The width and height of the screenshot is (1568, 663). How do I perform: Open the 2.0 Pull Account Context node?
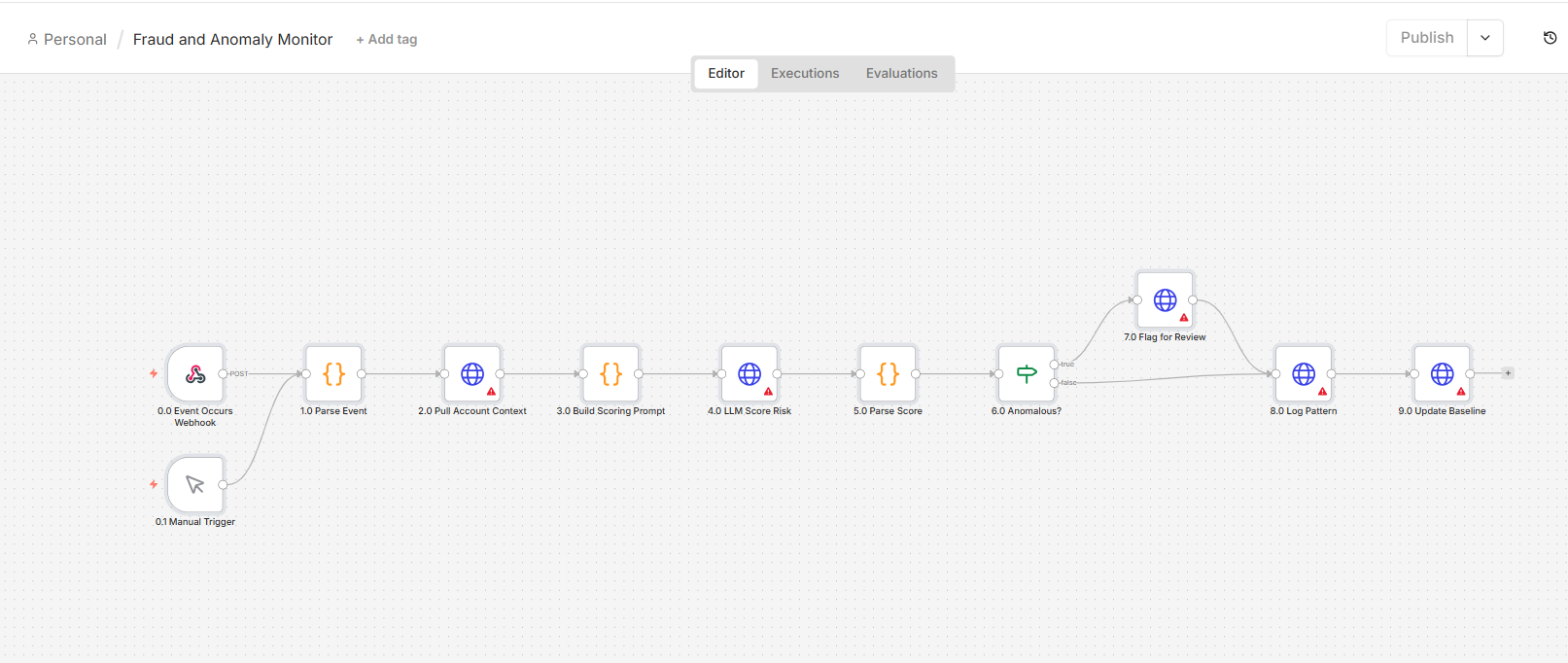point(472,373)
